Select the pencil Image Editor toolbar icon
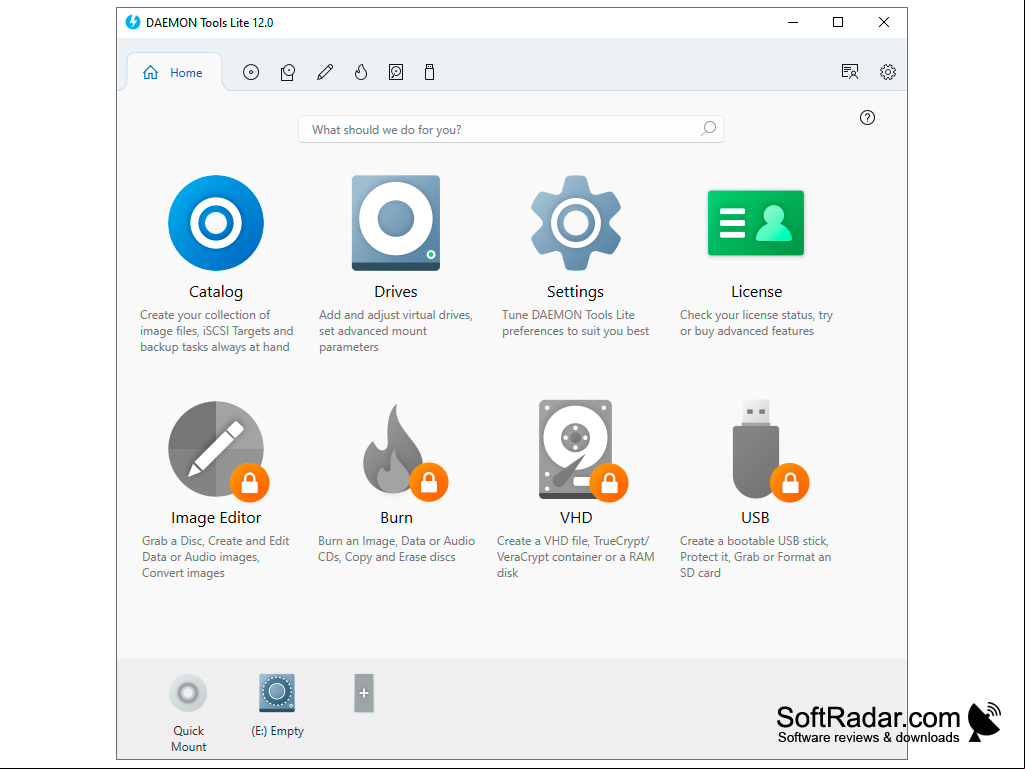 point(325,73)
